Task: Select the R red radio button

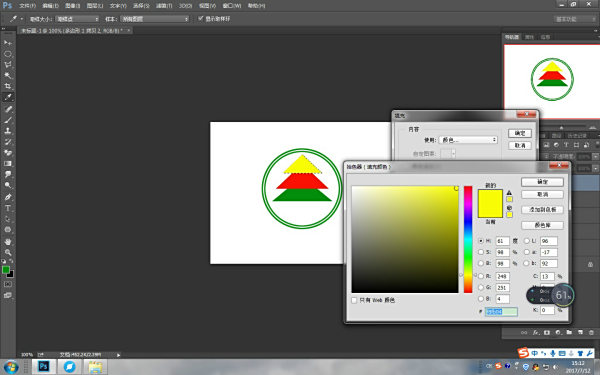Action: 481,276
